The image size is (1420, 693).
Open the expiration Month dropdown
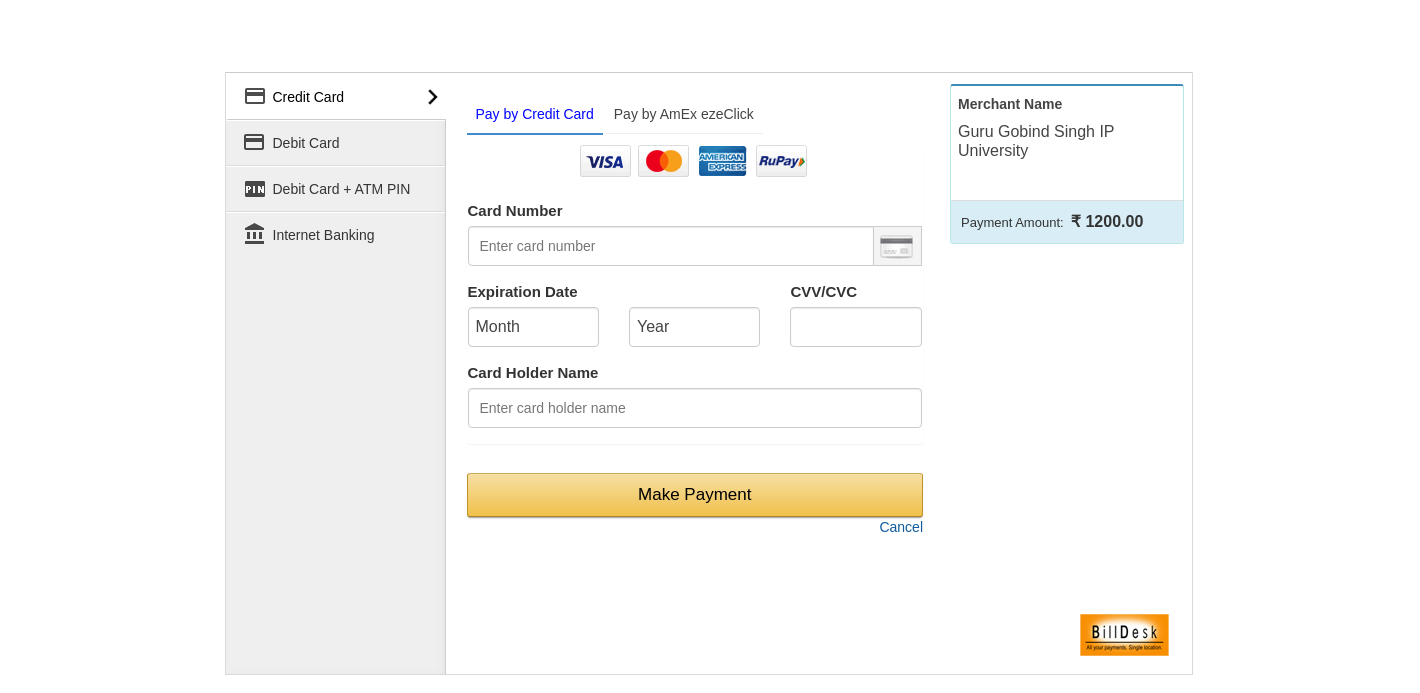[533, 327]
